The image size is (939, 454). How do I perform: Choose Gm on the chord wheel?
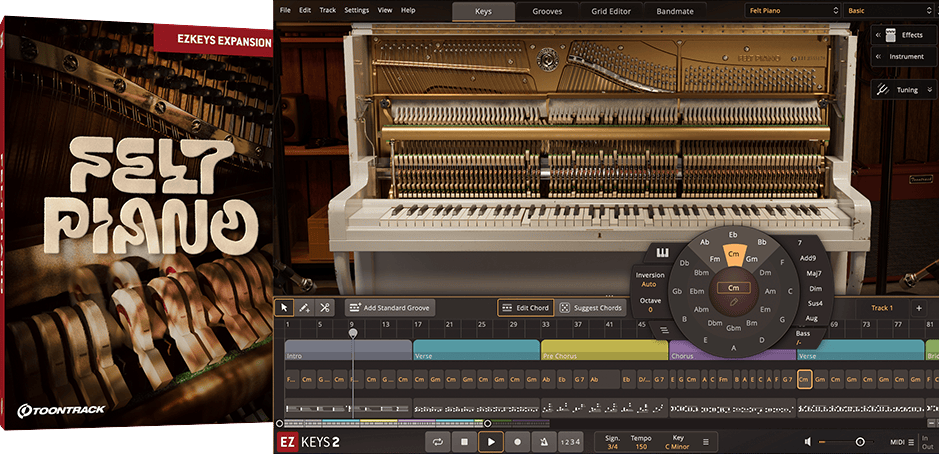(752, 259)
